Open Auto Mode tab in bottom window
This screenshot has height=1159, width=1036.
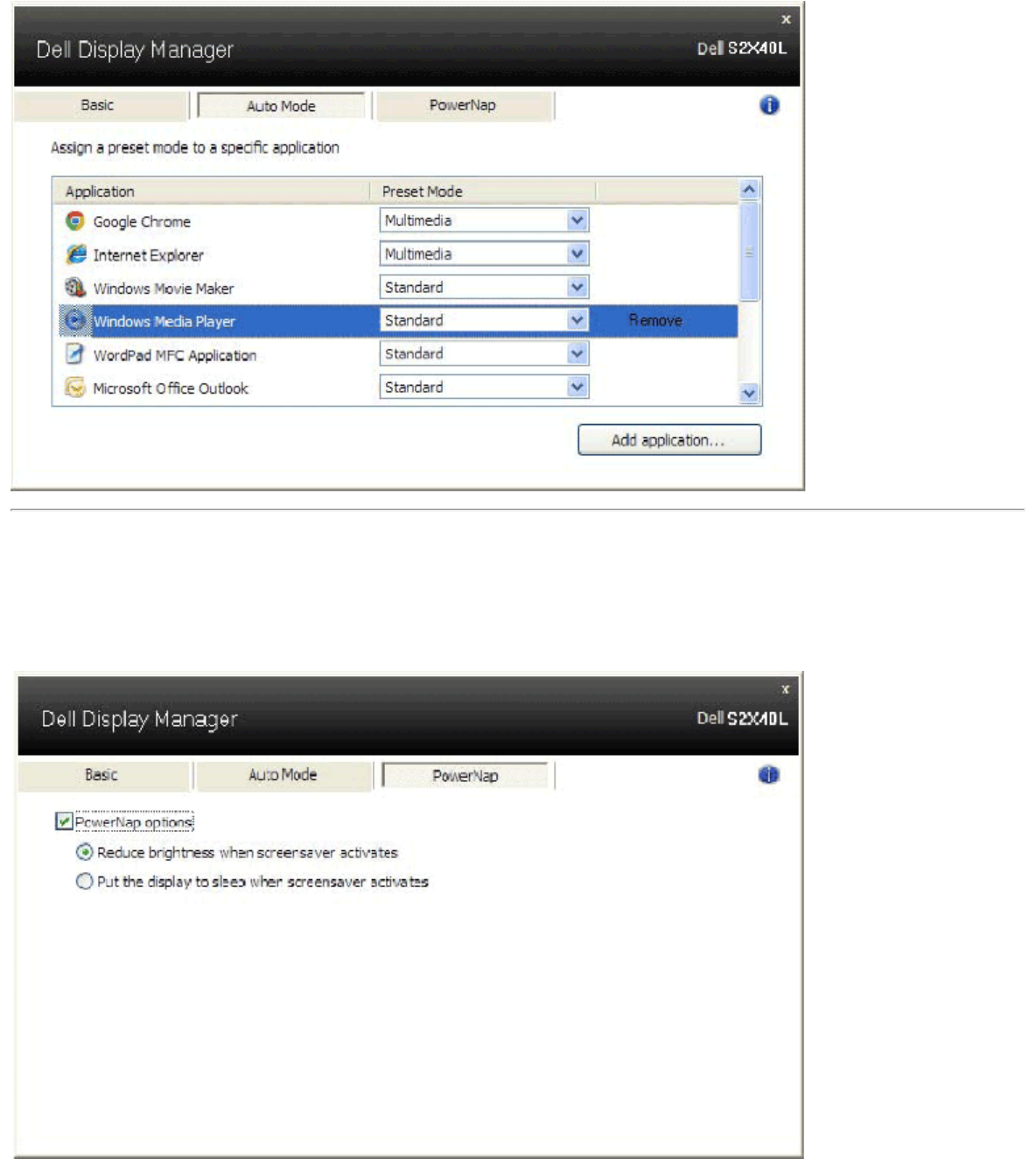[x=283, y=775]
